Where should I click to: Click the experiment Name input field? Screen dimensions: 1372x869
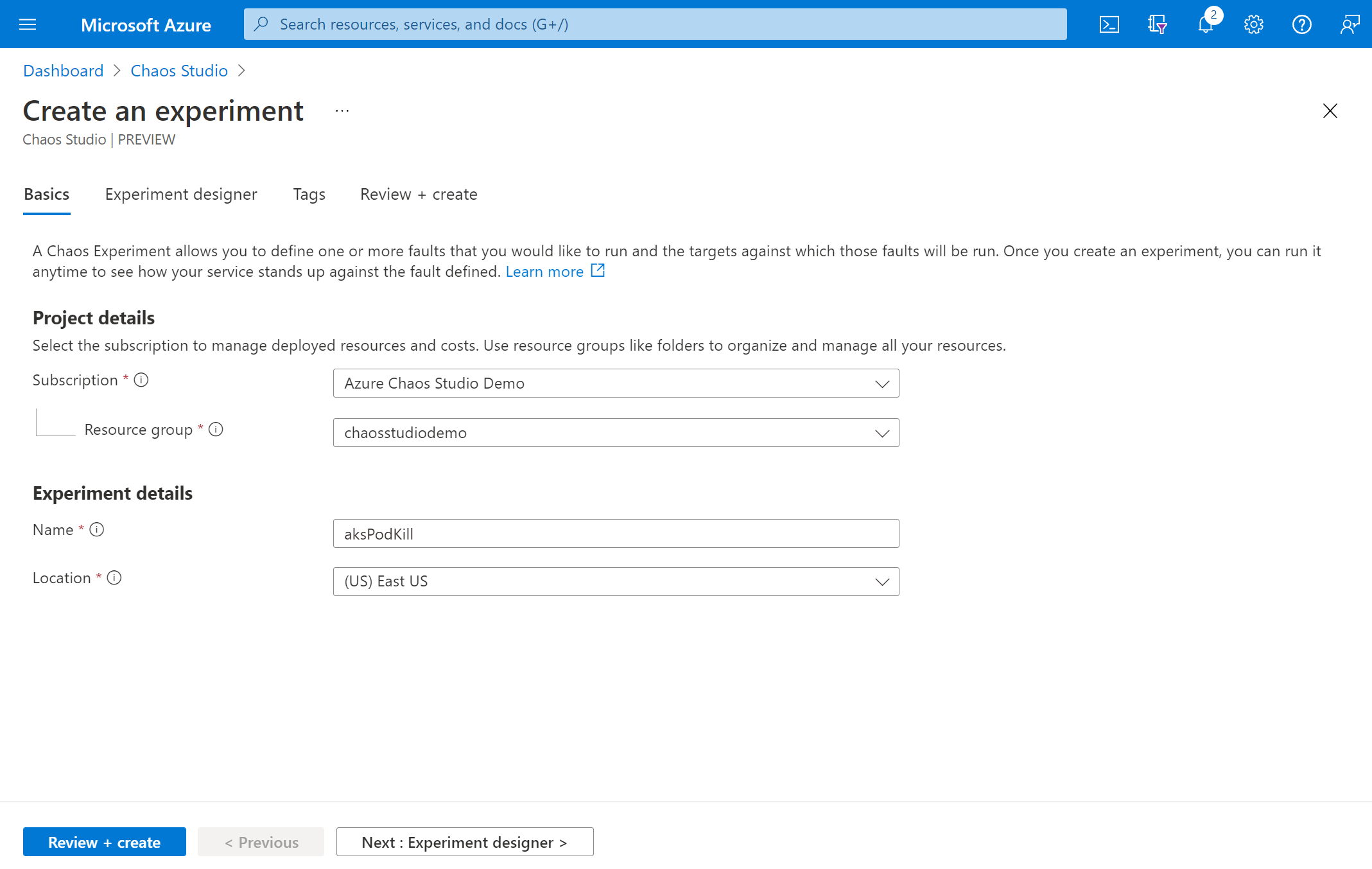[x=615, y=533]
